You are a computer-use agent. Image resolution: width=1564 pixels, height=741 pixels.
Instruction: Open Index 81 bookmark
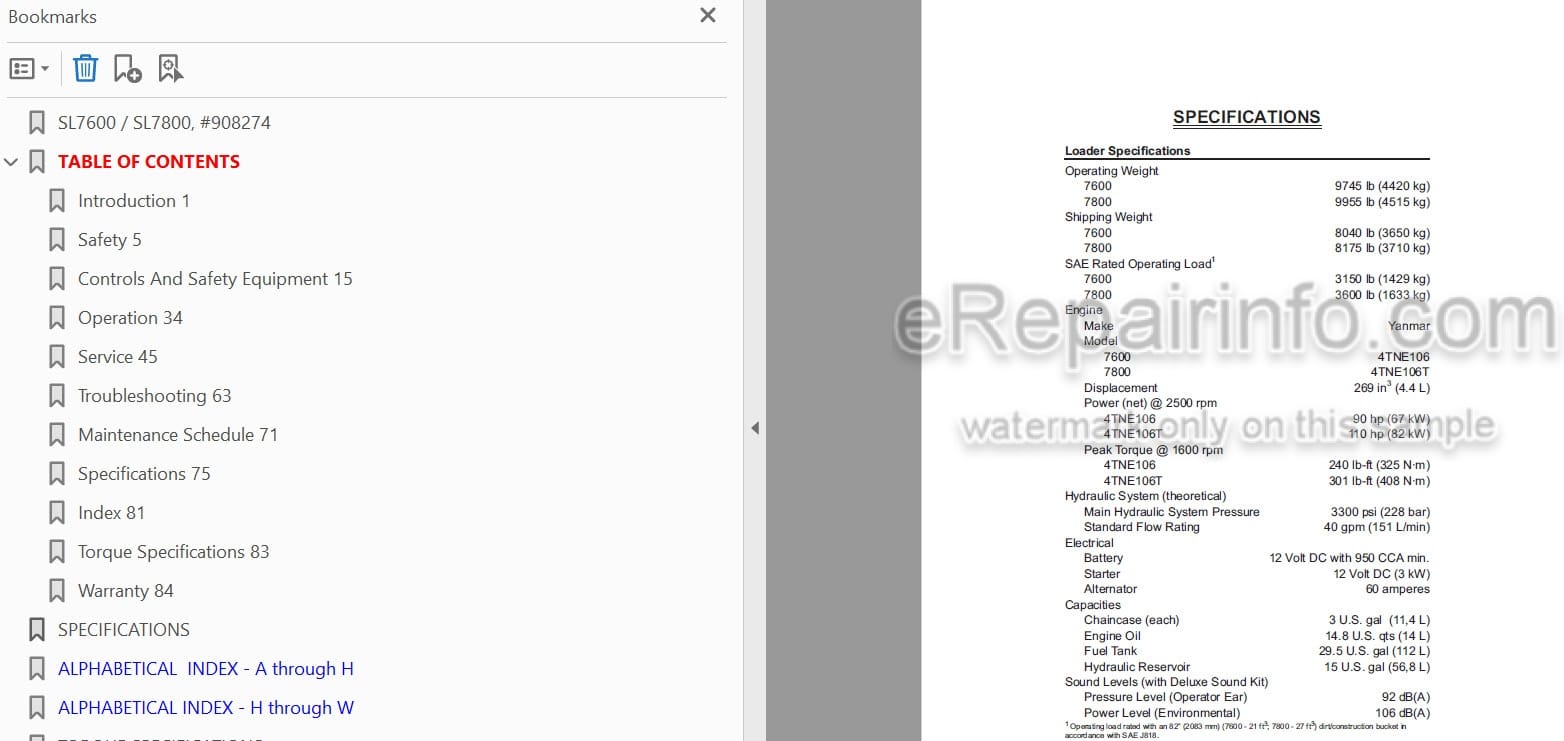111,513
